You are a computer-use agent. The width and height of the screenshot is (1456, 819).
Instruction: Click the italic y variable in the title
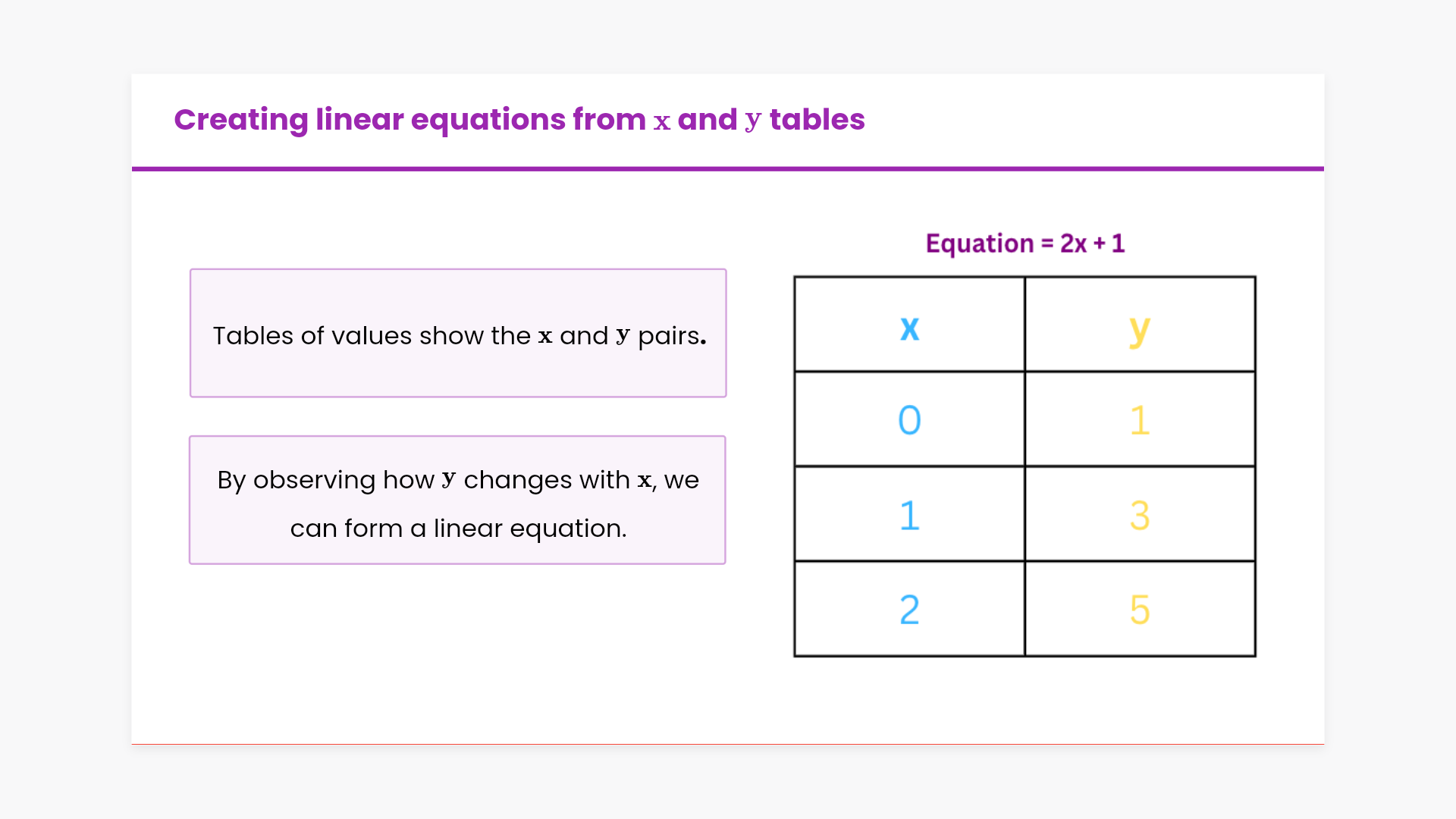pos(752,121)
